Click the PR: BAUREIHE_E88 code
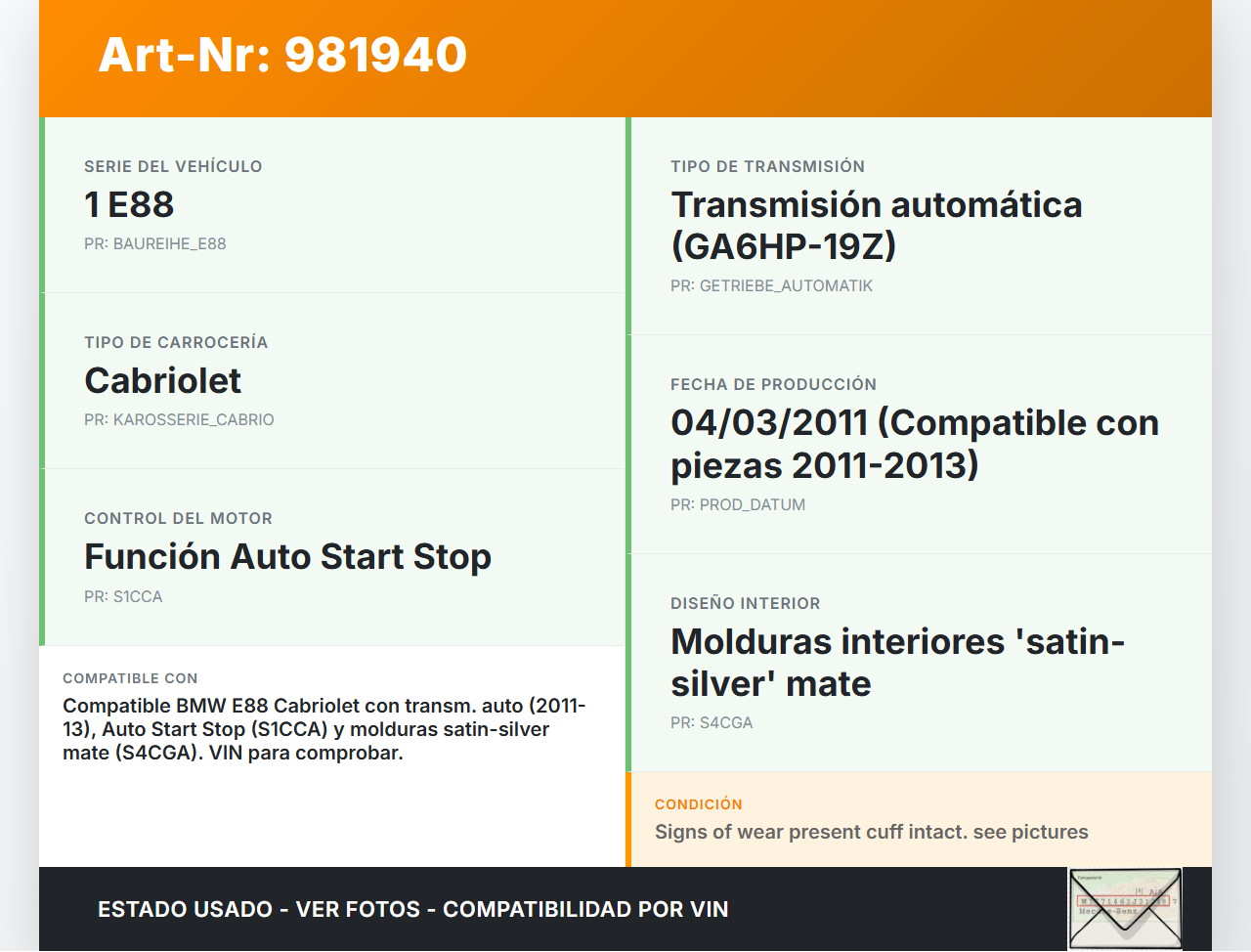Viewport: 1251px width, 952px height. (x=154, y=243)
